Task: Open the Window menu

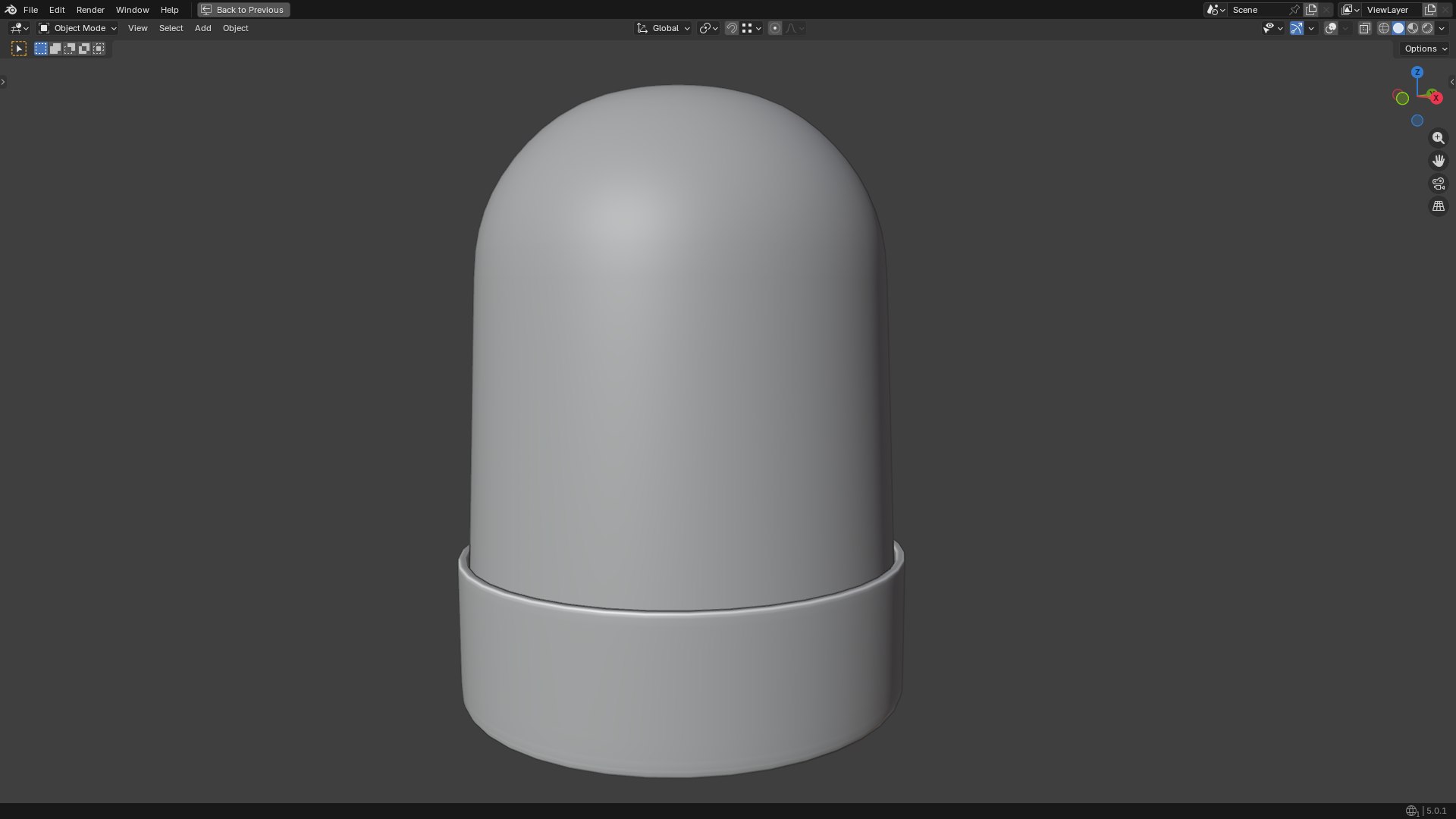Action: point(133,10)
